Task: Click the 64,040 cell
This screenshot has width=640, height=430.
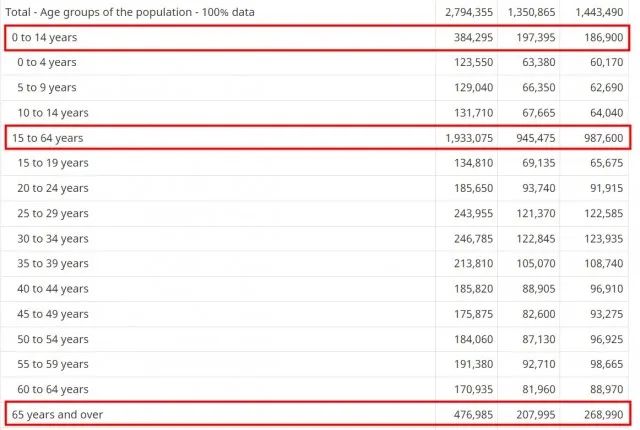Action: [607, 113]
